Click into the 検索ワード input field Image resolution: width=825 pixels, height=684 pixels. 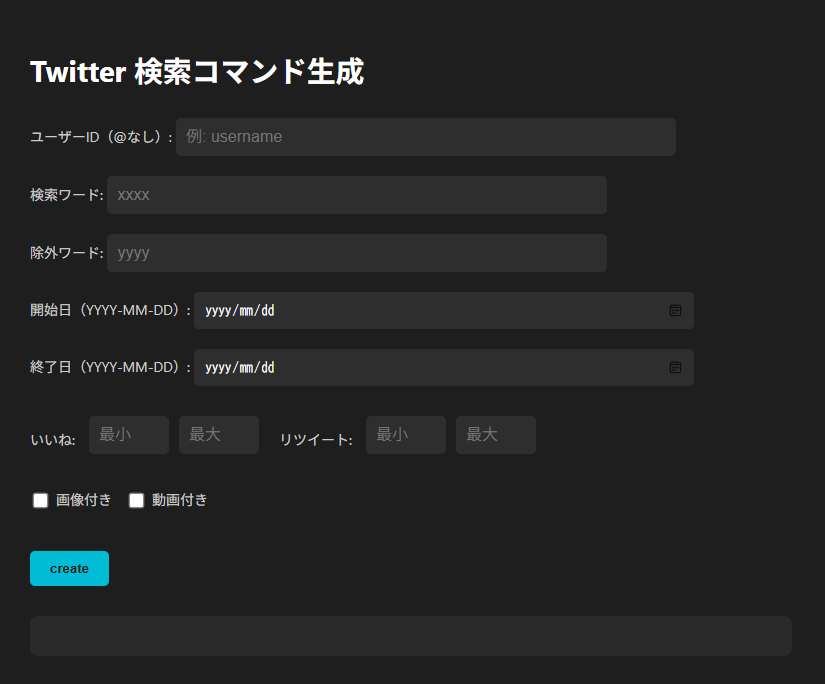[356, 195]
